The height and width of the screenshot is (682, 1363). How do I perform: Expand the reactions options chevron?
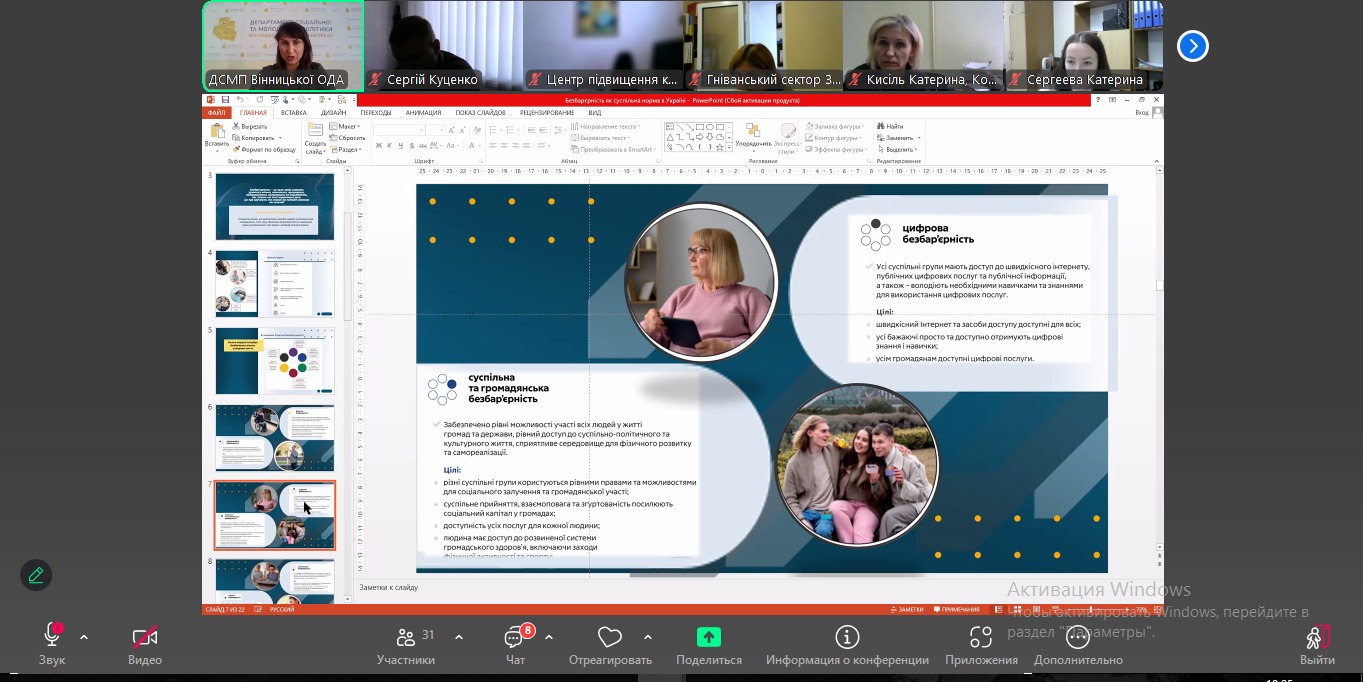click(648, 637)
